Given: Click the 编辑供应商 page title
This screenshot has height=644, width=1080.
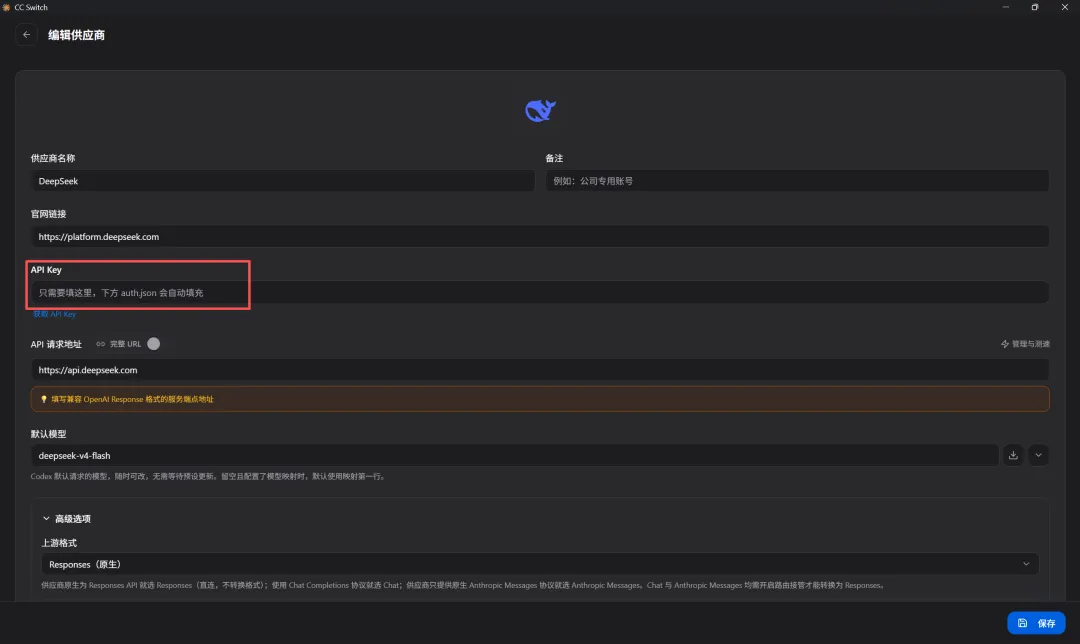Looking at the screenshot, I should 76,35.
